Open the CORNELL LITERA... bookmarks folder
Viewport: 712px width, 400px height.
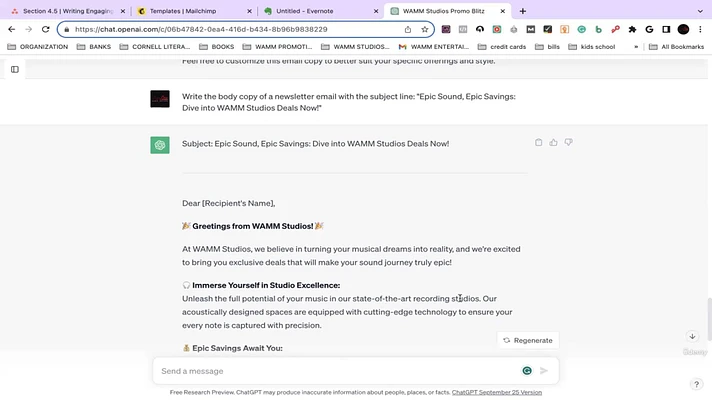[x=155, y=47]
